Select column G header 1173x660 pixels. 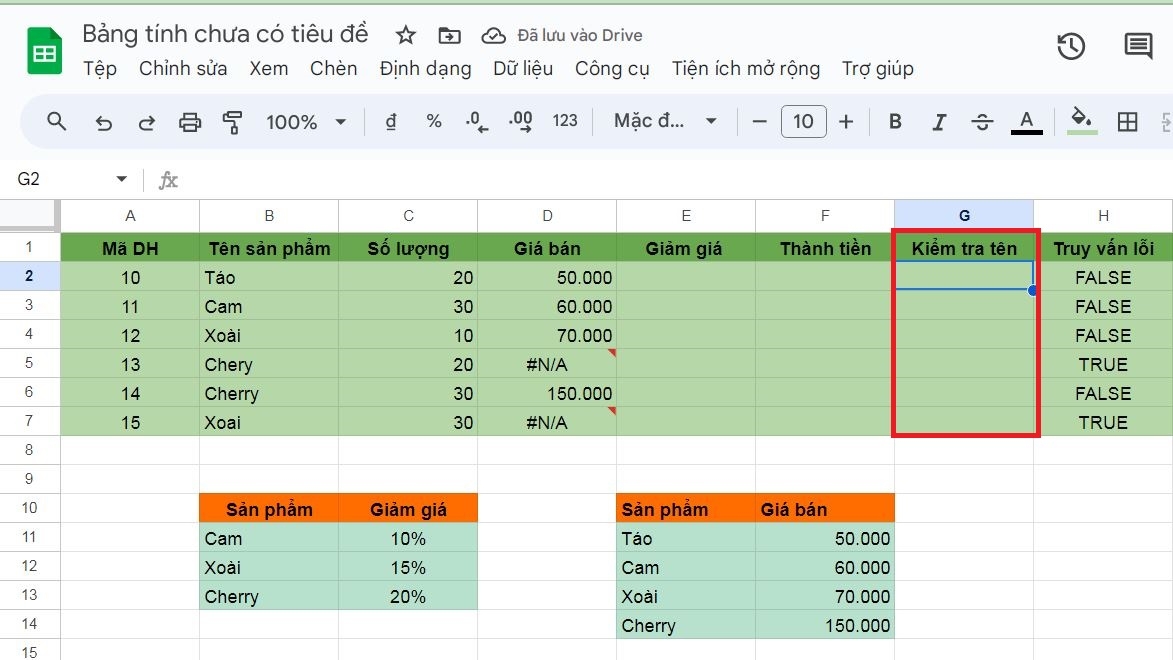[964, 216]
